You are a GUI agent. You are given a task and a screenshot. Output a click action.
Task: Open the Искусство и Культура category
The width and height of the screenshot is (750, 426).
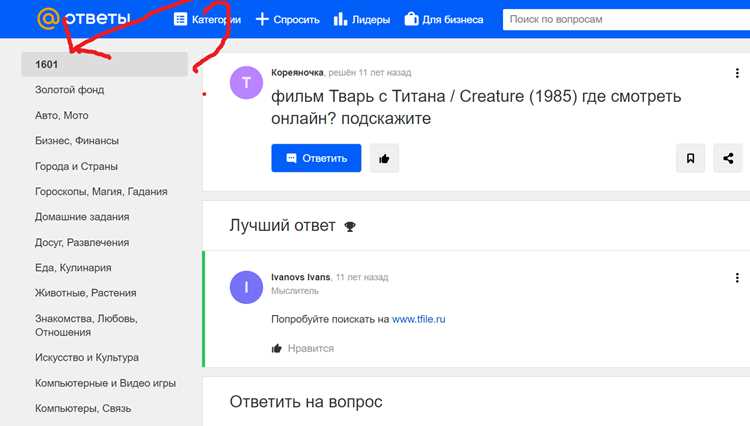point(87,357)
